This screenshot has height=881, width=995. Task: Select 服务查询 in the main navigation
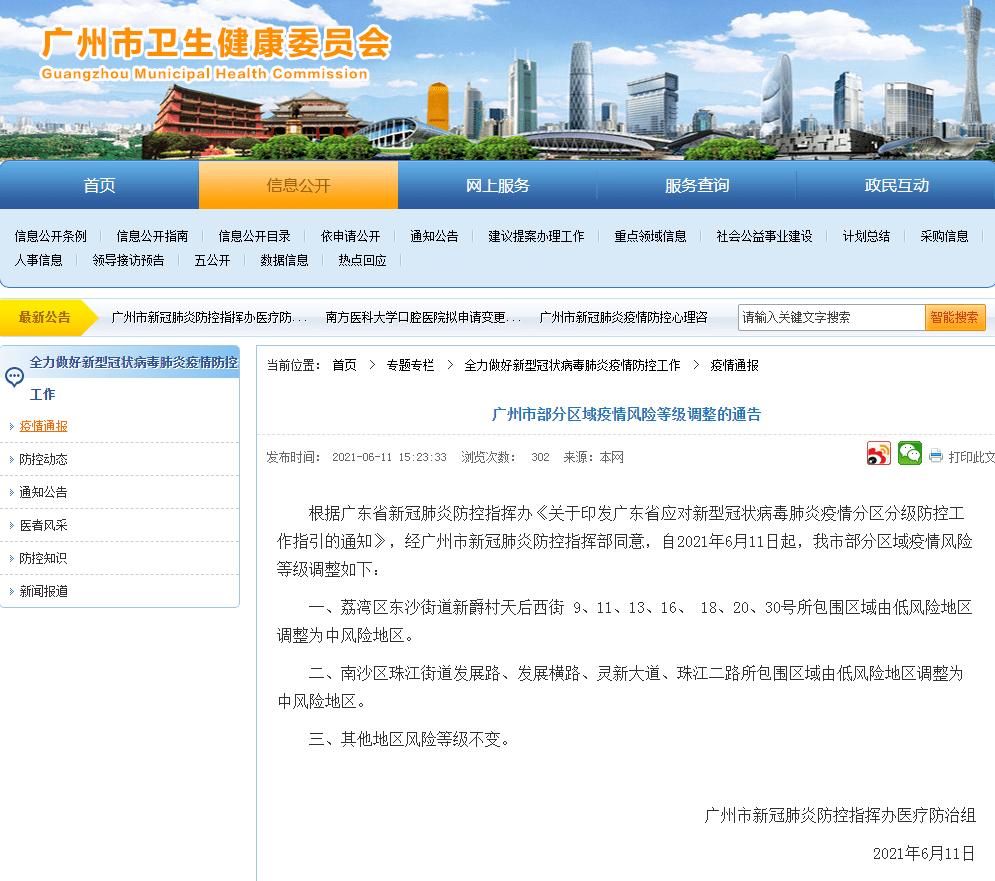696,185
